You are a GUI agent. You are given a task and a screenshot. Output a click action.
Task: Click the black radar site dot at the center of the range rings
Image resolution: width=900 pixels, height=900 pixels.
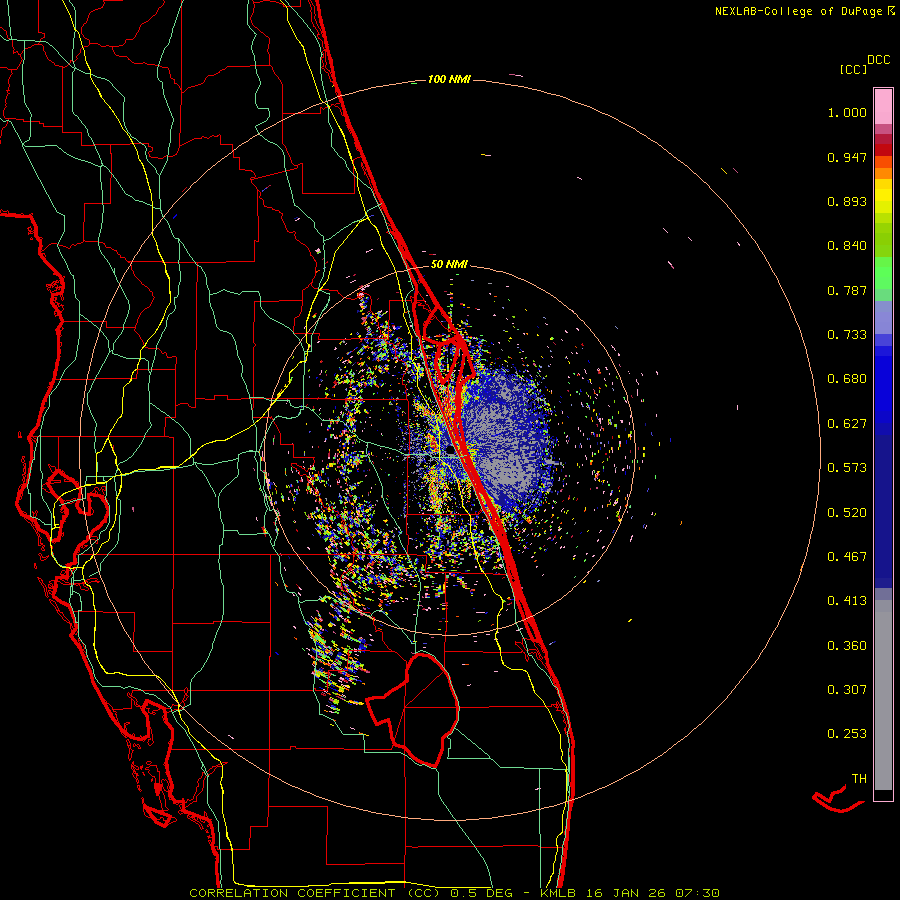point(451,449)
